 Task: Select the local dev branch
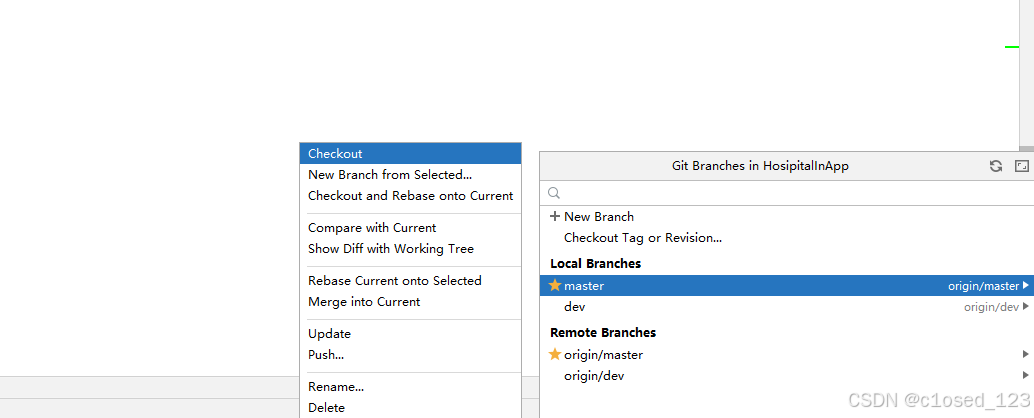tap(787, 307)
